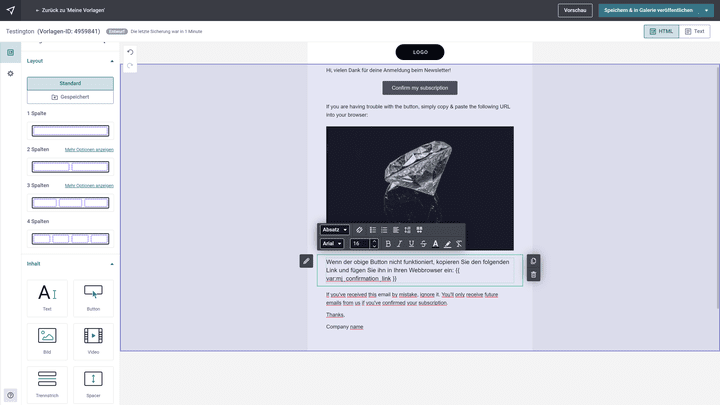720x405 pixels.
Task: Toggle underline formatting
Action: pos(411,244)
